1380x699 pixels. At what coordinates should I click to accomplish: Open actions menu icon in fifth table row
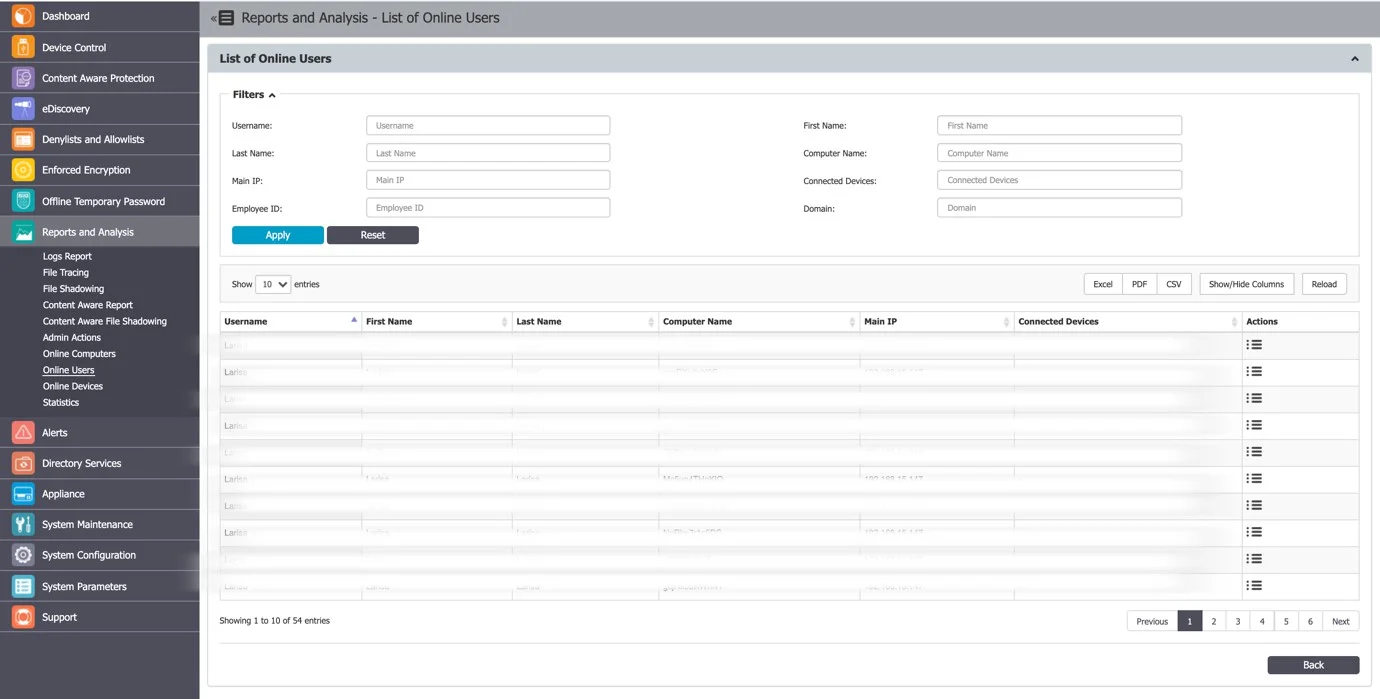(x=1254, y=452)
